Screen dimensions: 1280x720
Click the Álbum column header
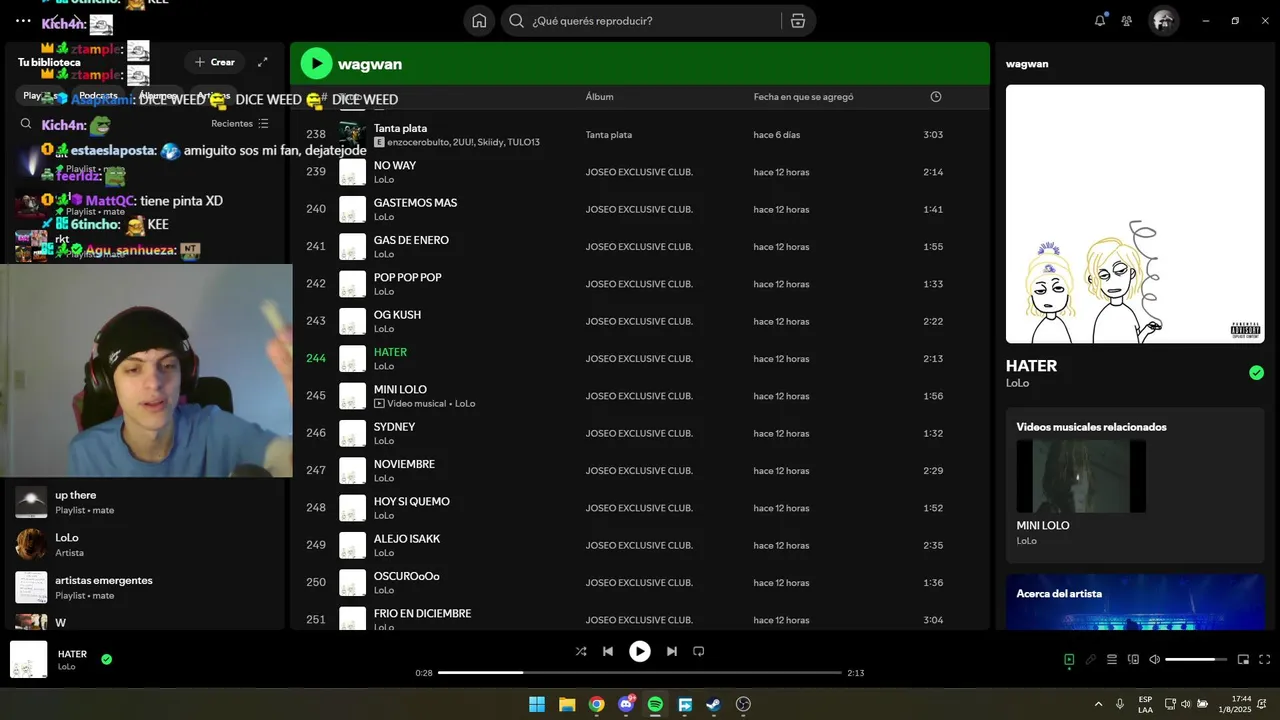(x=600, y=97)
